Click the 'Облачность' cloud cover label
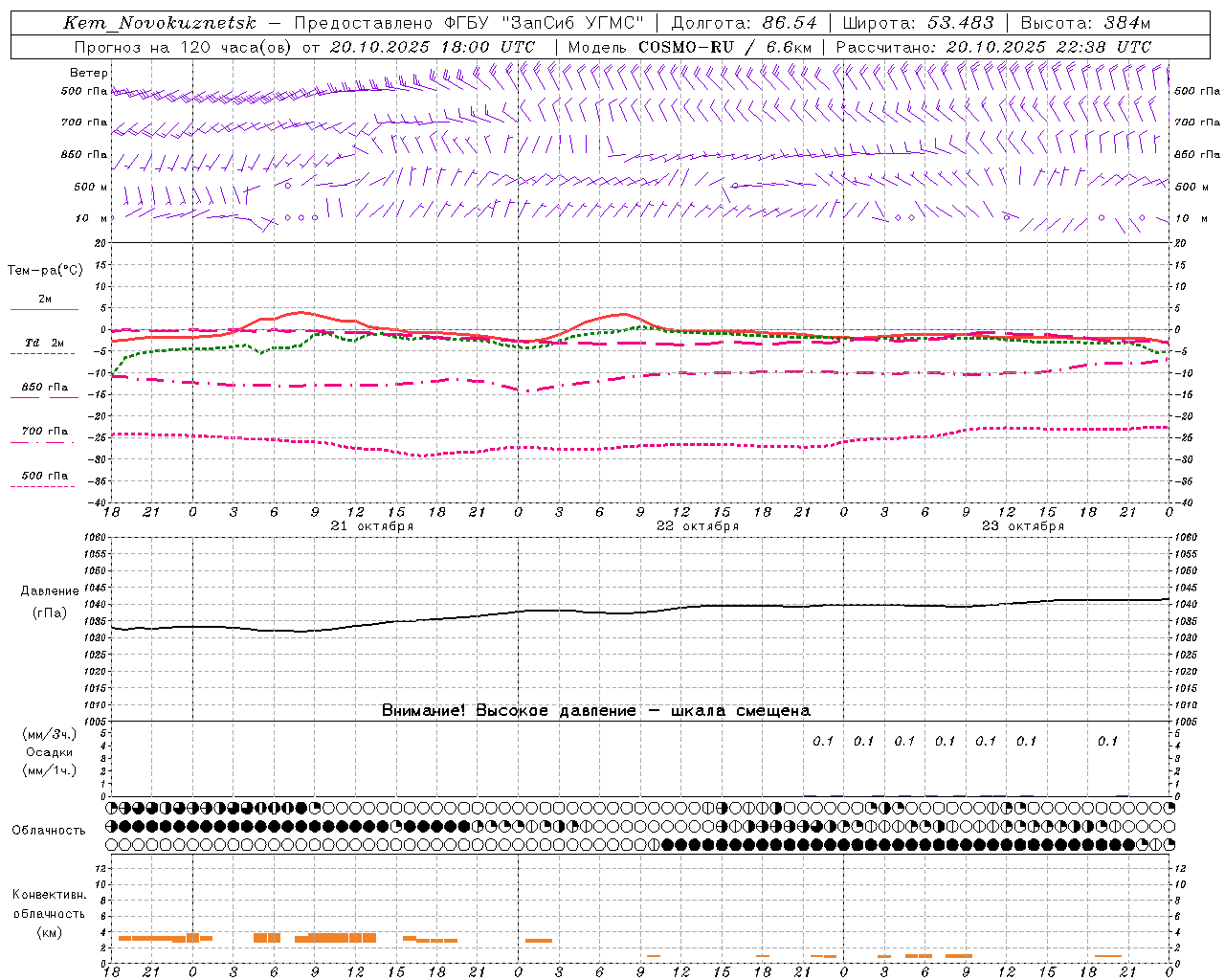 click(49, 831)
